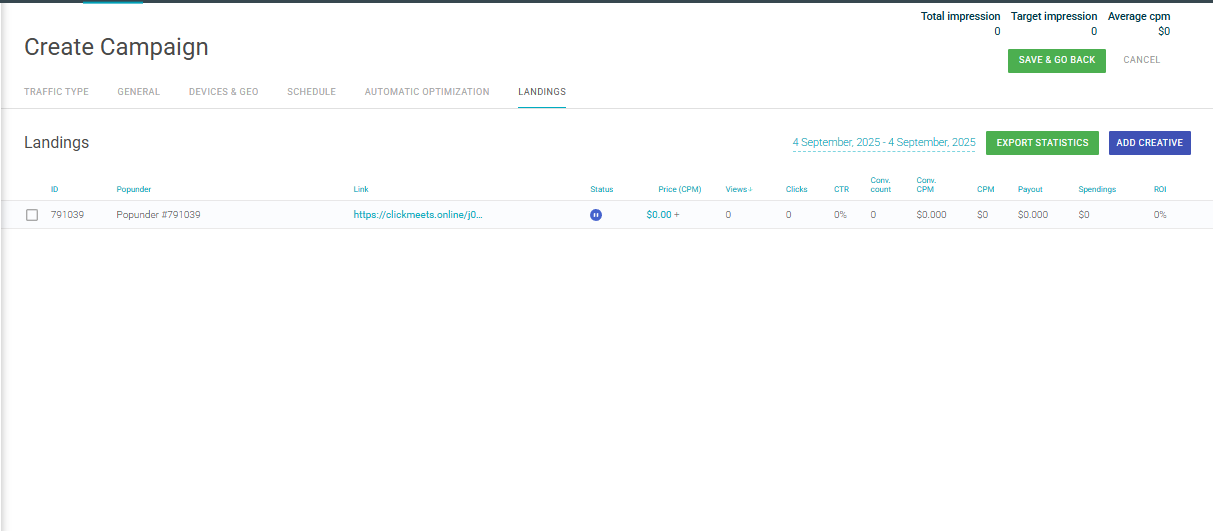Open the Automatic Optimization tab
Image resolution: width=1213 pixels, height=531 pixels.
(427, 92)
